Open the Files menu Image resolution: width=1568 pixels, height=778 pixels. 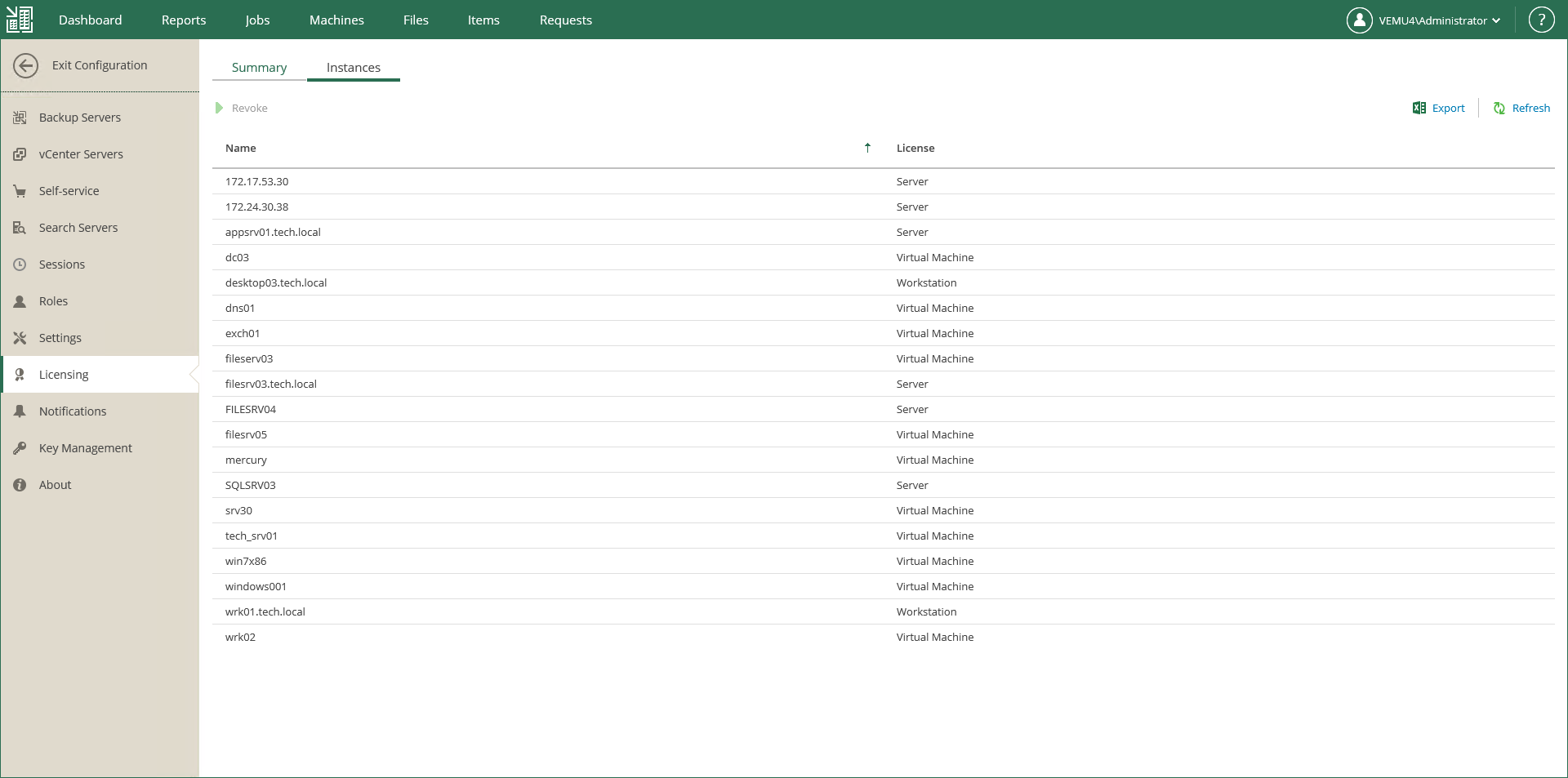pyautogui.click(x=416, y=20)
